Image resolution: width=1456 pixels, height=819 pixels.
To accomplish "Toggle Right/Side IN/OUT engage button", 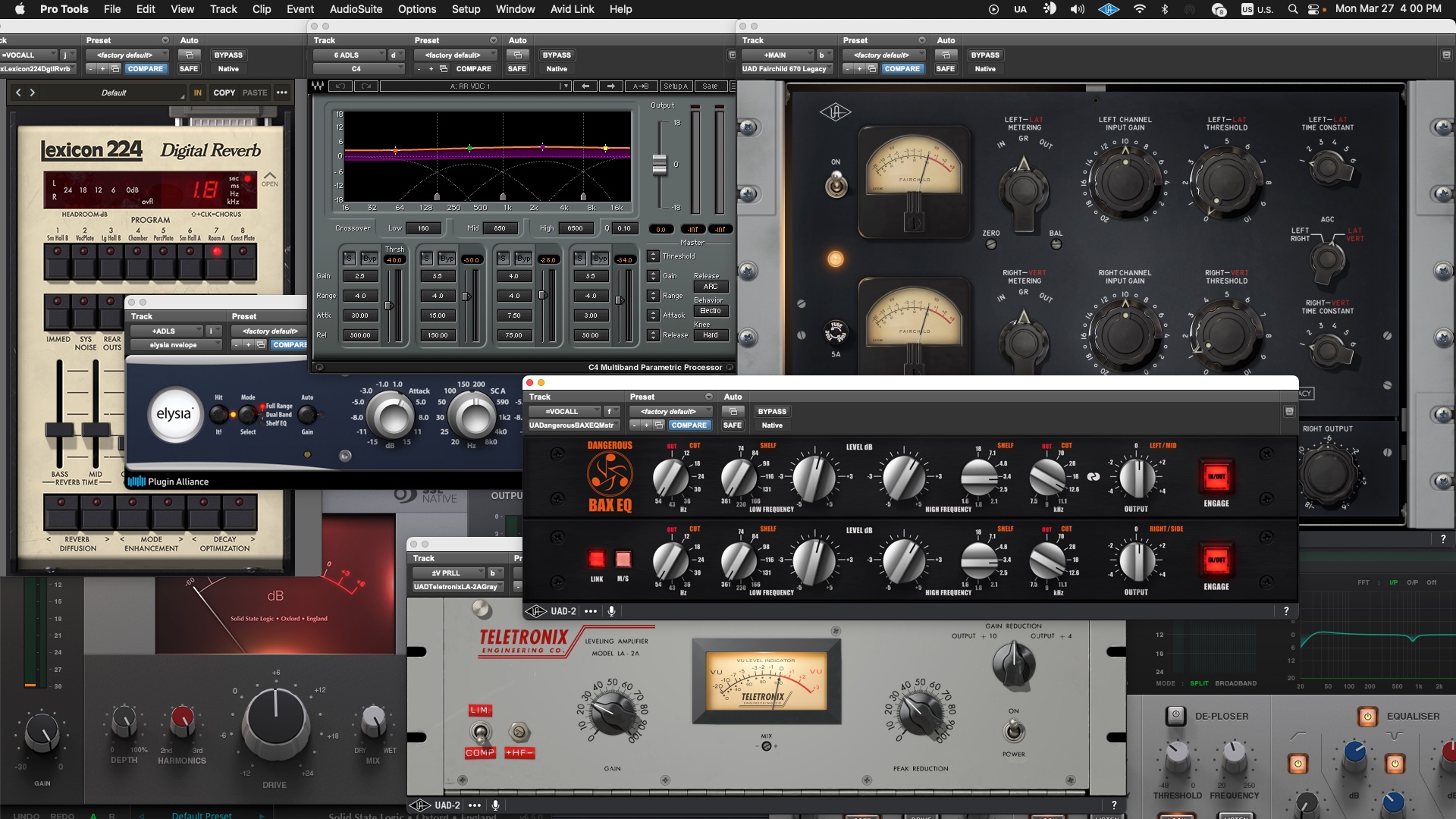I will pyautogui.click(x=1216, y=560).
